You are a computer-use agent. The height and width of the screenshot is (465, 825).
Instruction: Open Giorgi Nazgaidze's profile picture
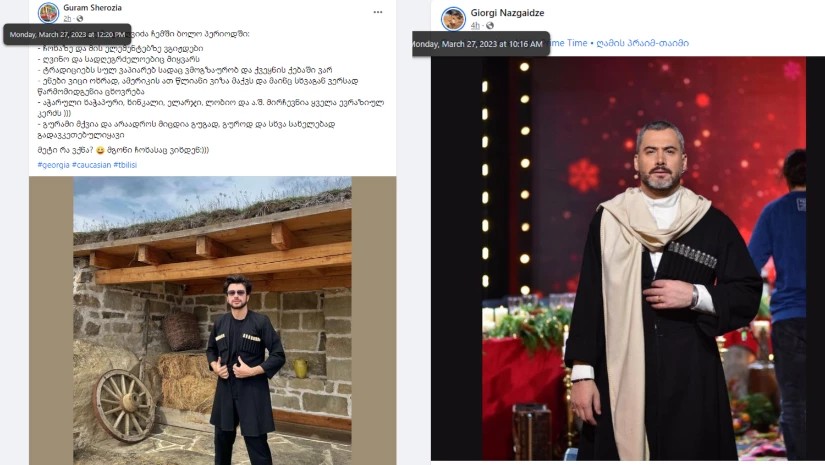pyautogui.click(x=453, y=19)
